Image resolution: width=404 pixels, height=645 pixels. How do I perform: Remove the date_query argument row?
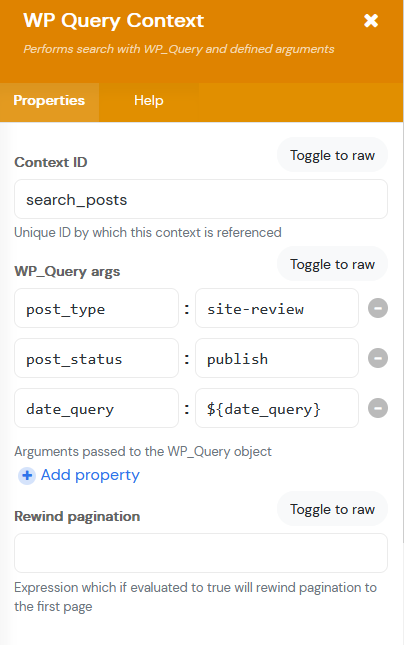pos(378,408)
